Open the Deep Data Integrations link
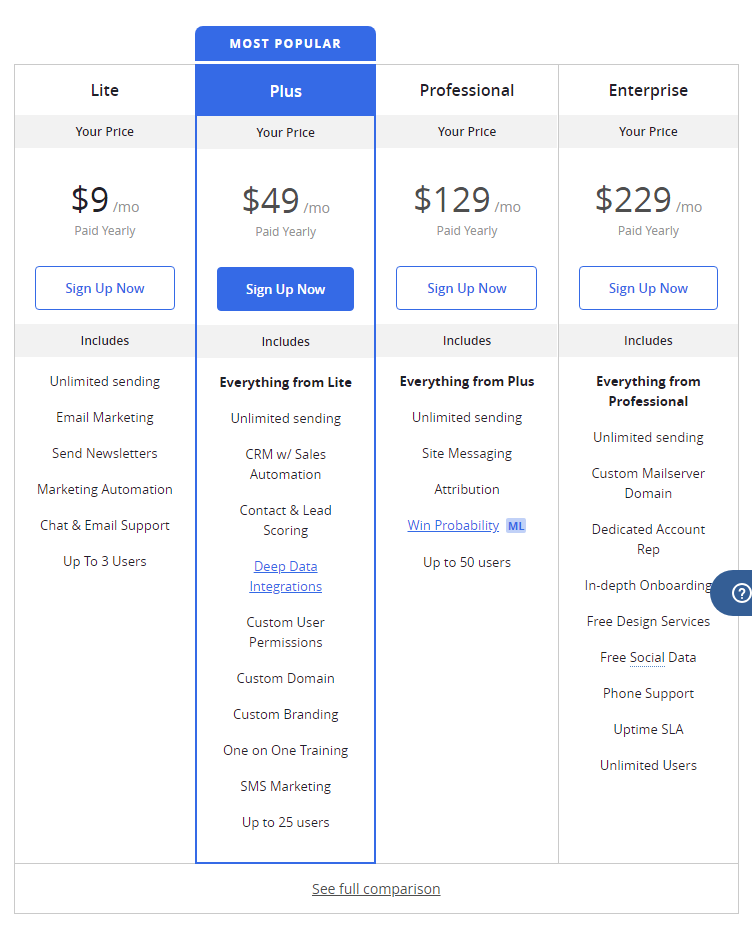The width and height of the screenshot is (752, 928). [286, 576]
